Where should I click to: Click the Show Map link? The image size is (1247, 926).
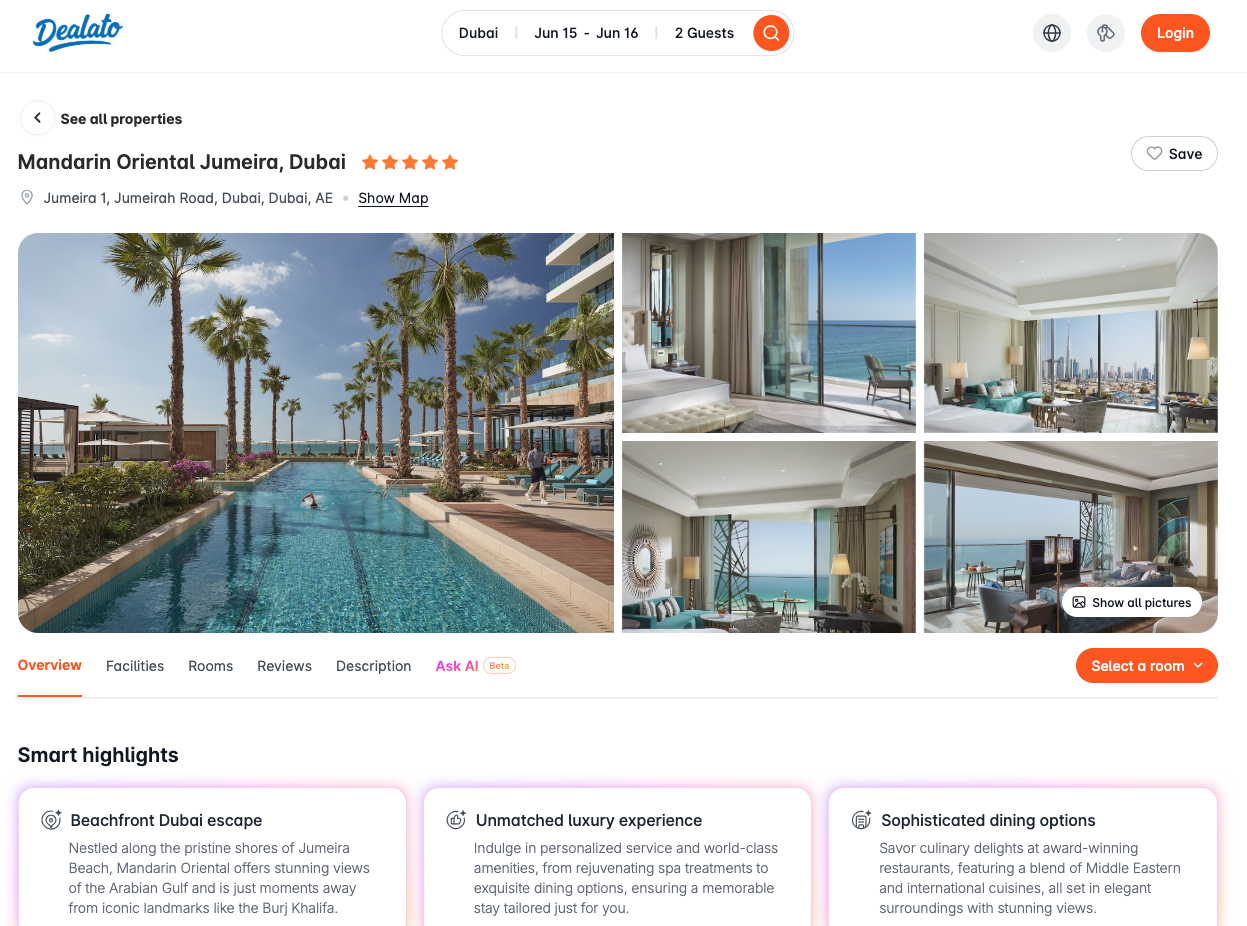click(x=393, y=198)
